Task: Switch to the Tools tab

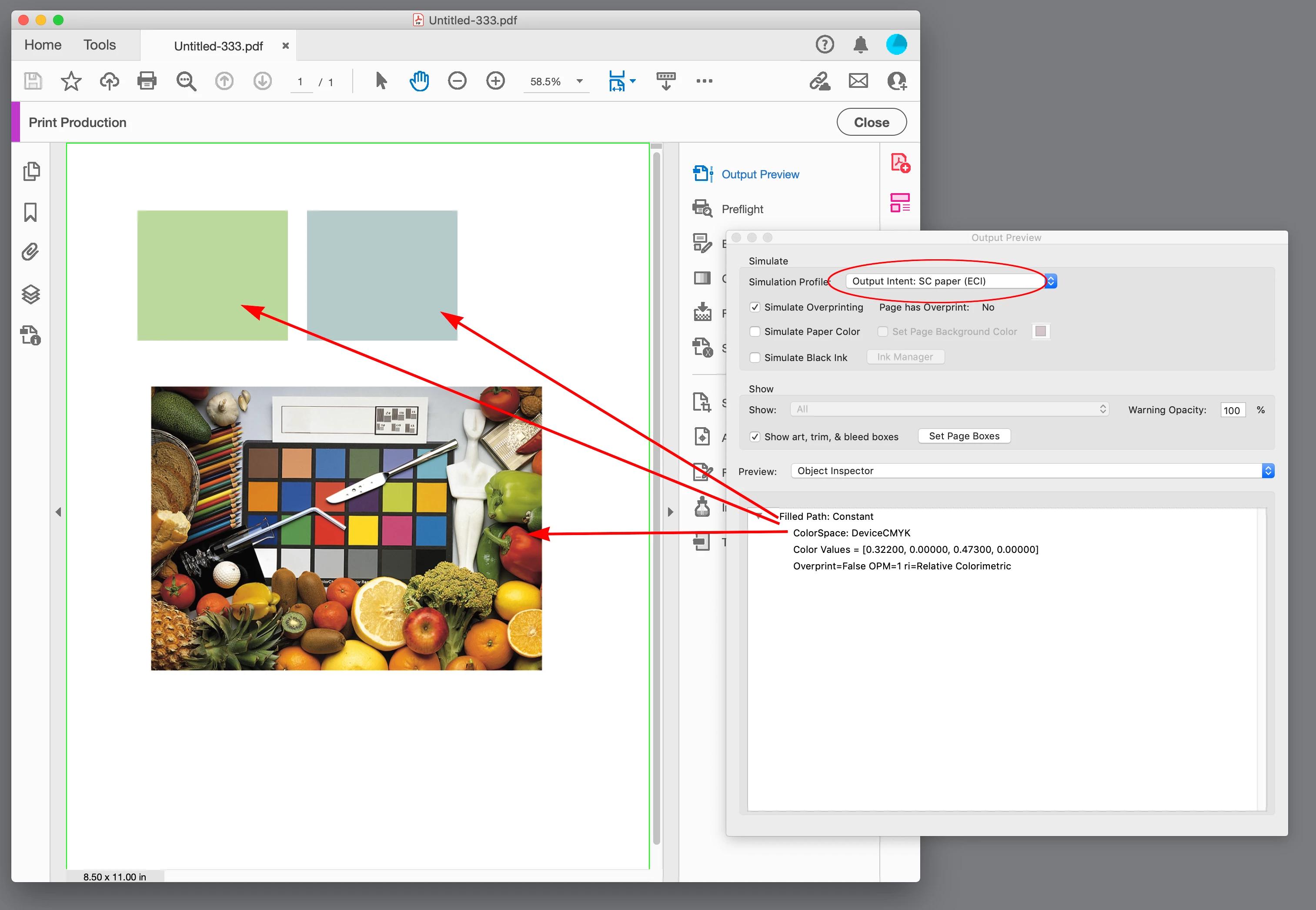Action: [99, 45]
